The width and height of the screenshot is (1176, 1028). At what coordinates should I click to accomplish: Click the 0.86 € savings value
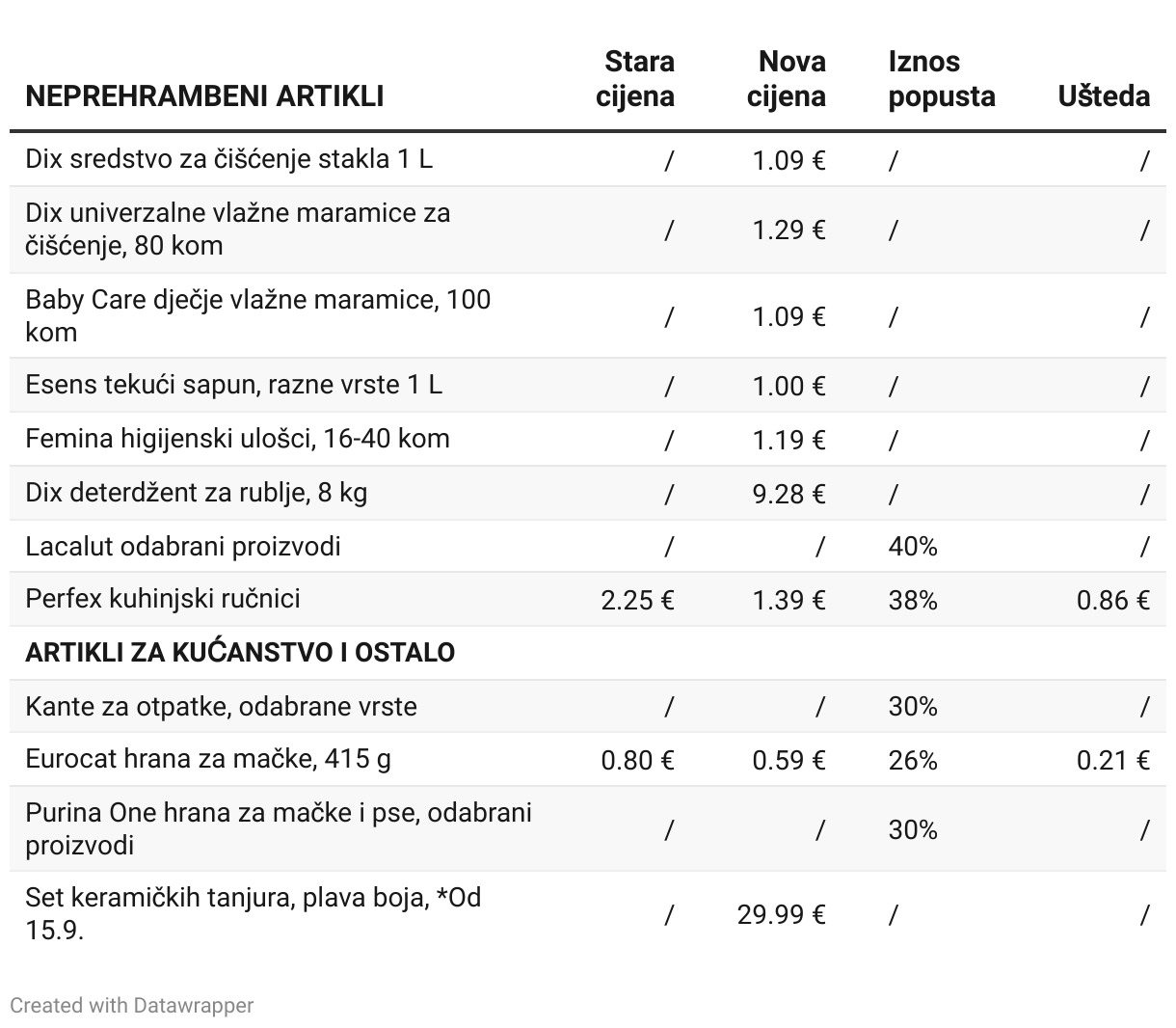pyautogui.click(x=1112, y=600)
